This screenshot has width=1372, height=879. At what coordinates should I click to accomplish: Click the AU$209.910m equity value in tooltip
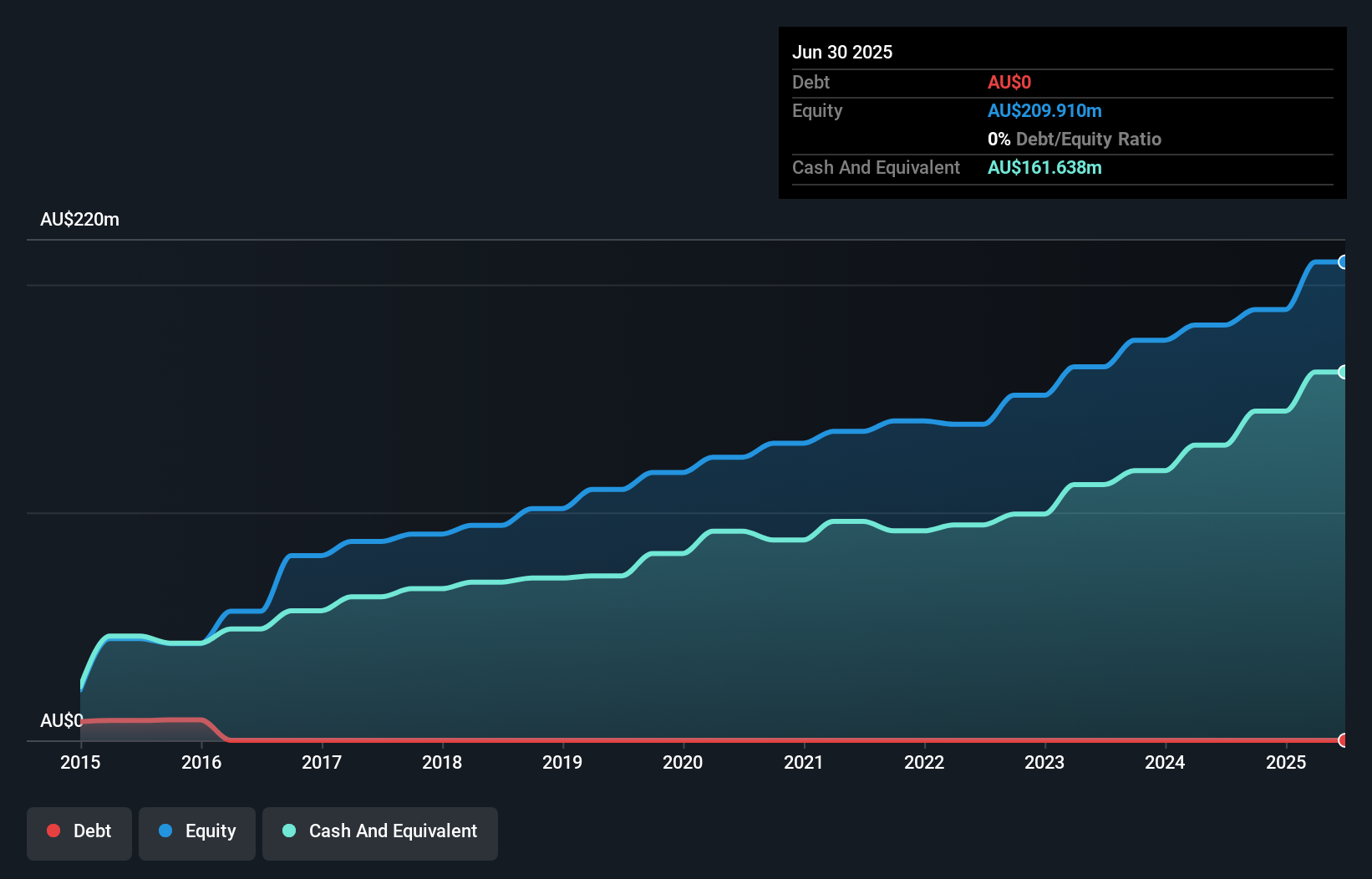[x=1044, y=110]
